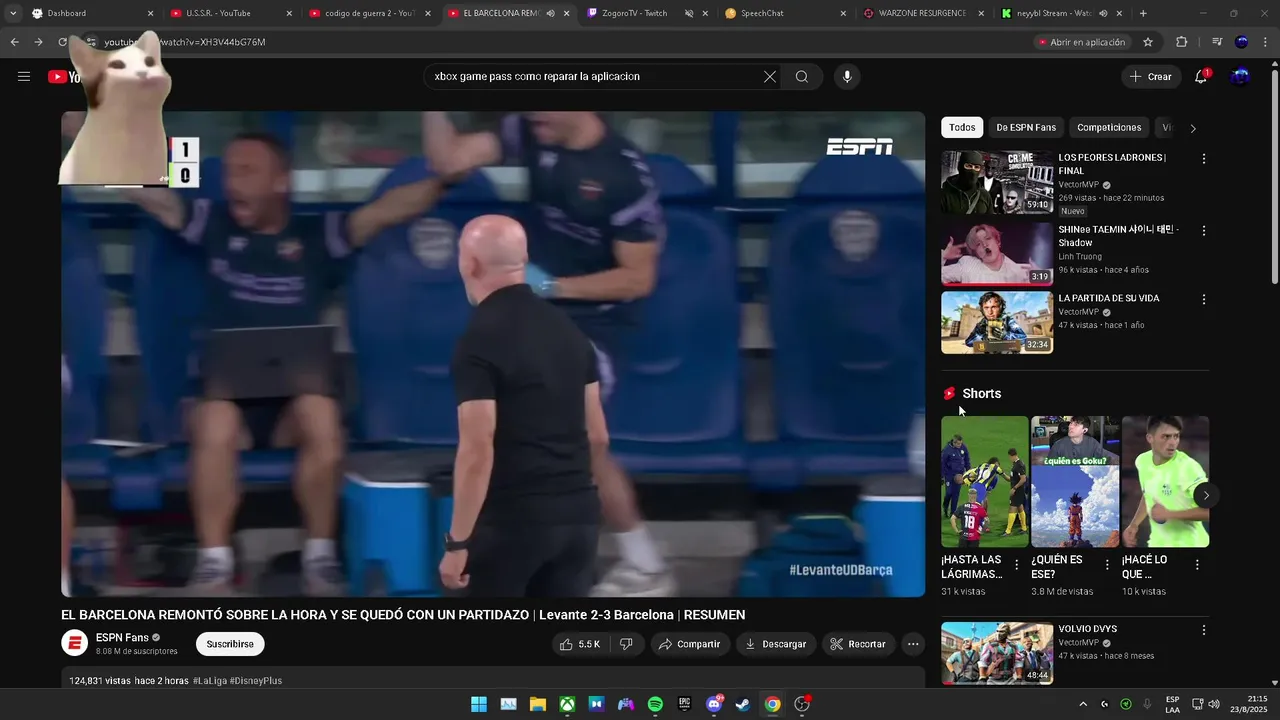Open options for LOS PEORES LADRONES video

pyautogui.click(x=1204, y=159)
